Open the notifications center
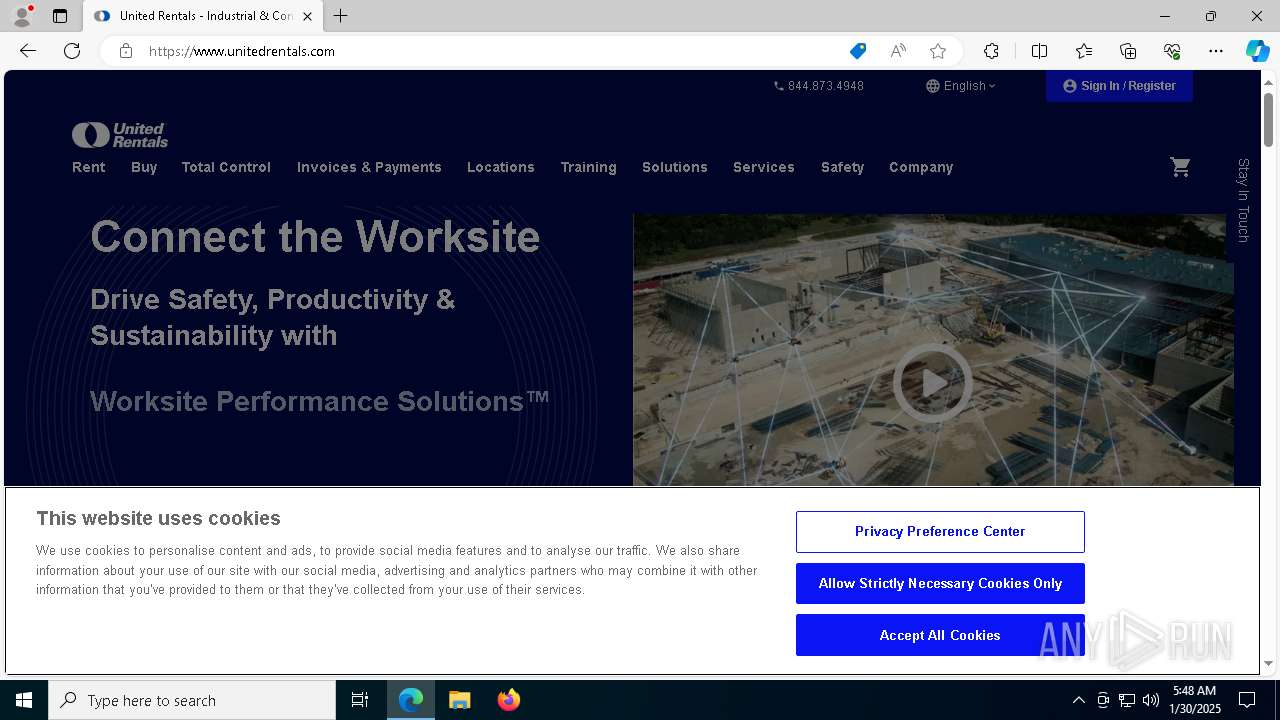The width and height of the screenshot is (1280, 720). pyautogui.click(x=1247, y=700)
